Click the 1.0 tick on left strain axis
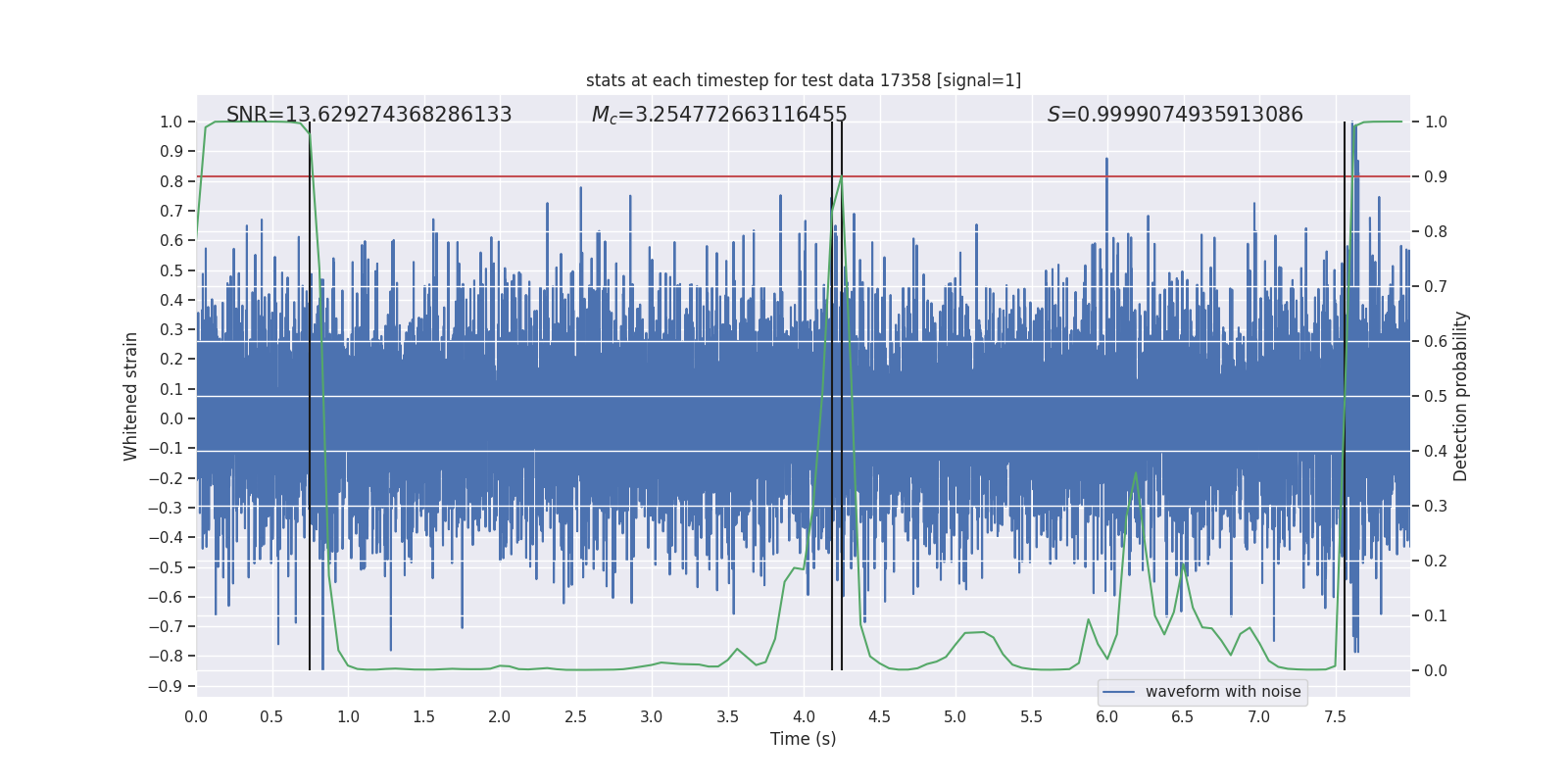This screenshot has width=1568, height=784. 171,122
